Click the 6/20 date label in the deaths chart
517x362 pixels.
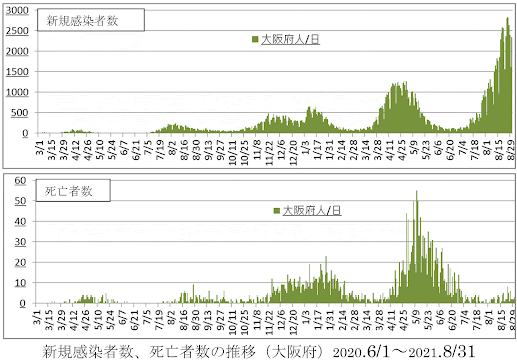click(x=453, y=320)
